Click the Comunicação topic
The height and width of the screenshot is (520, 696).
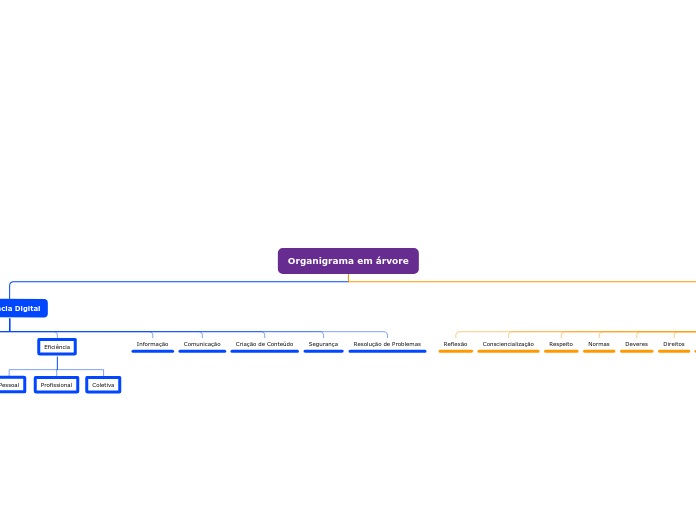coord(202,345)
